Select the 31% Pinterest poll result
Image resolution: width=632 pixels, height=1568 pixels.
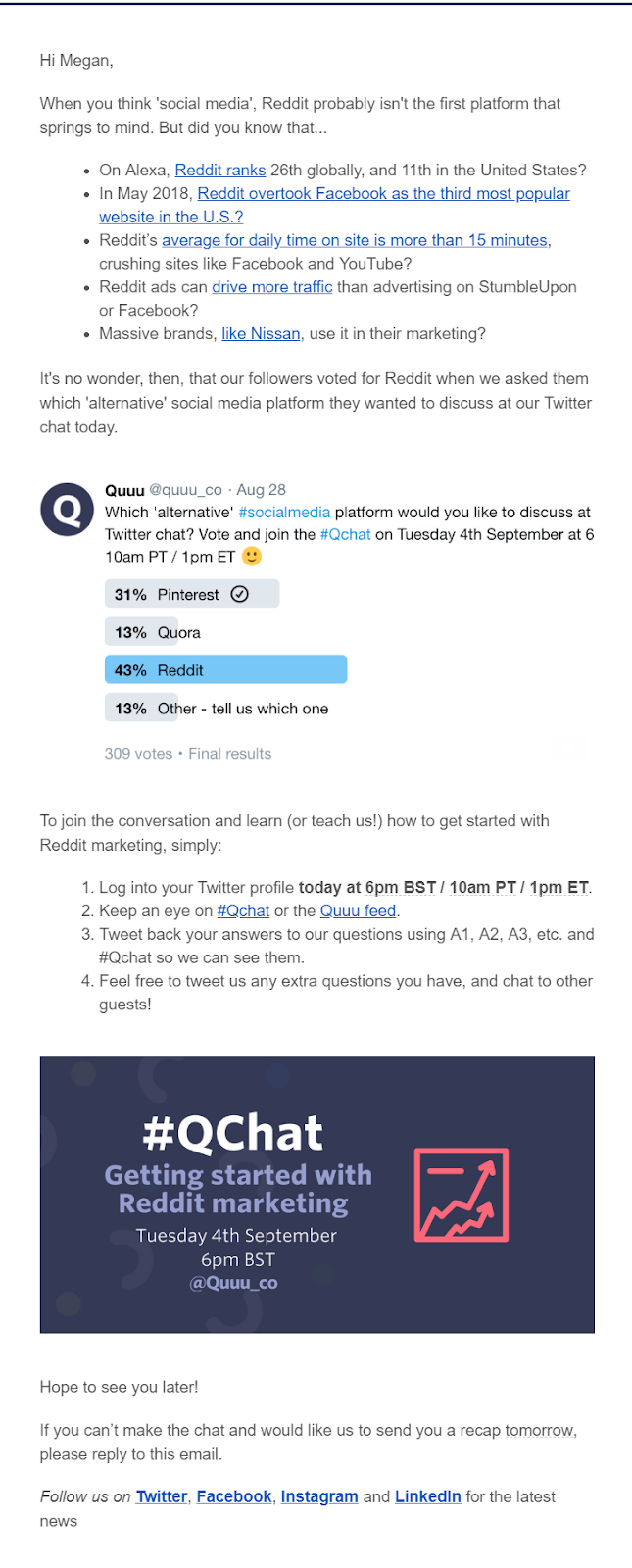(191, 594)
